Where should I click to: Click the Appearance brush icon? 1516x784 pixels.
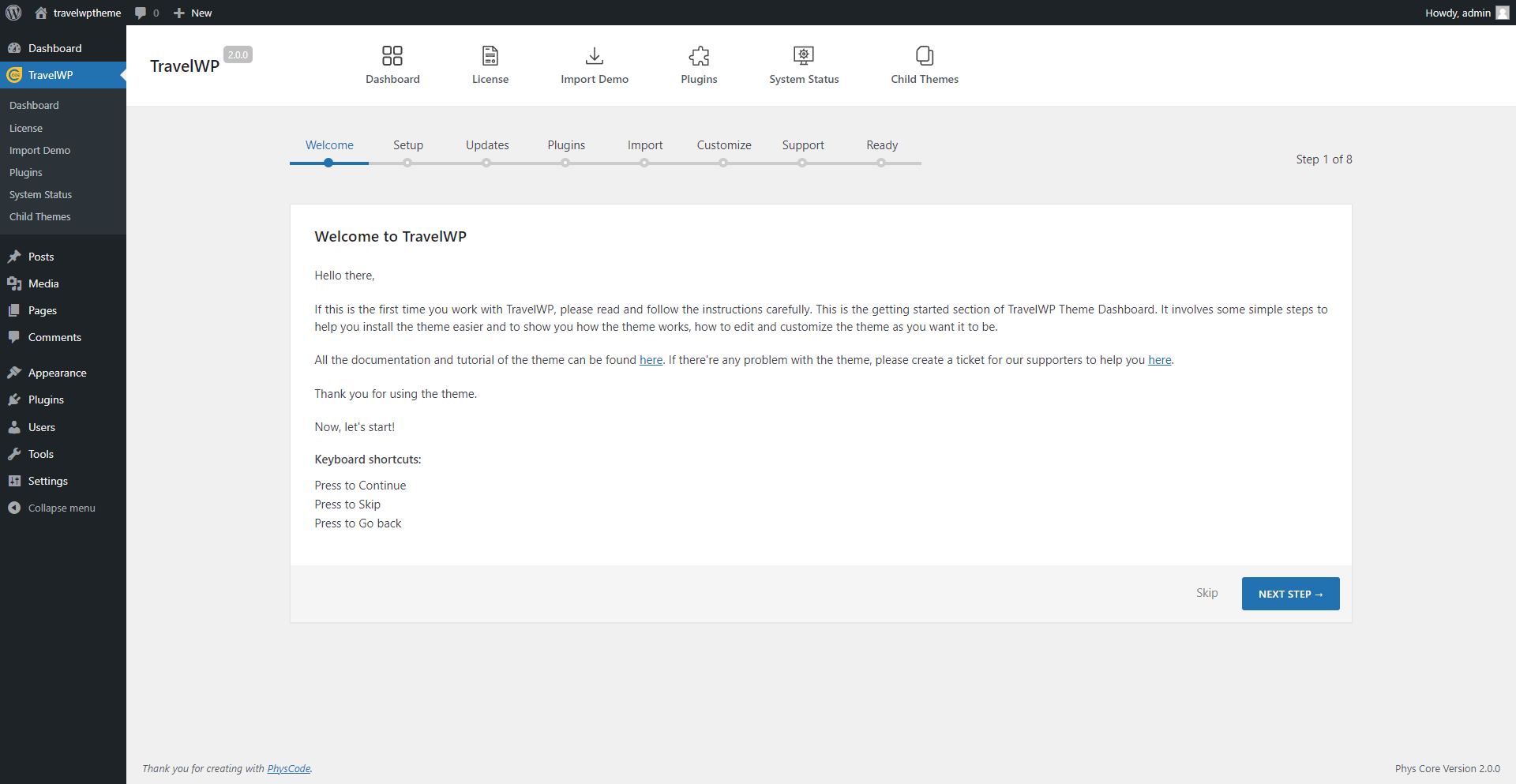click(x=14, y=373)
